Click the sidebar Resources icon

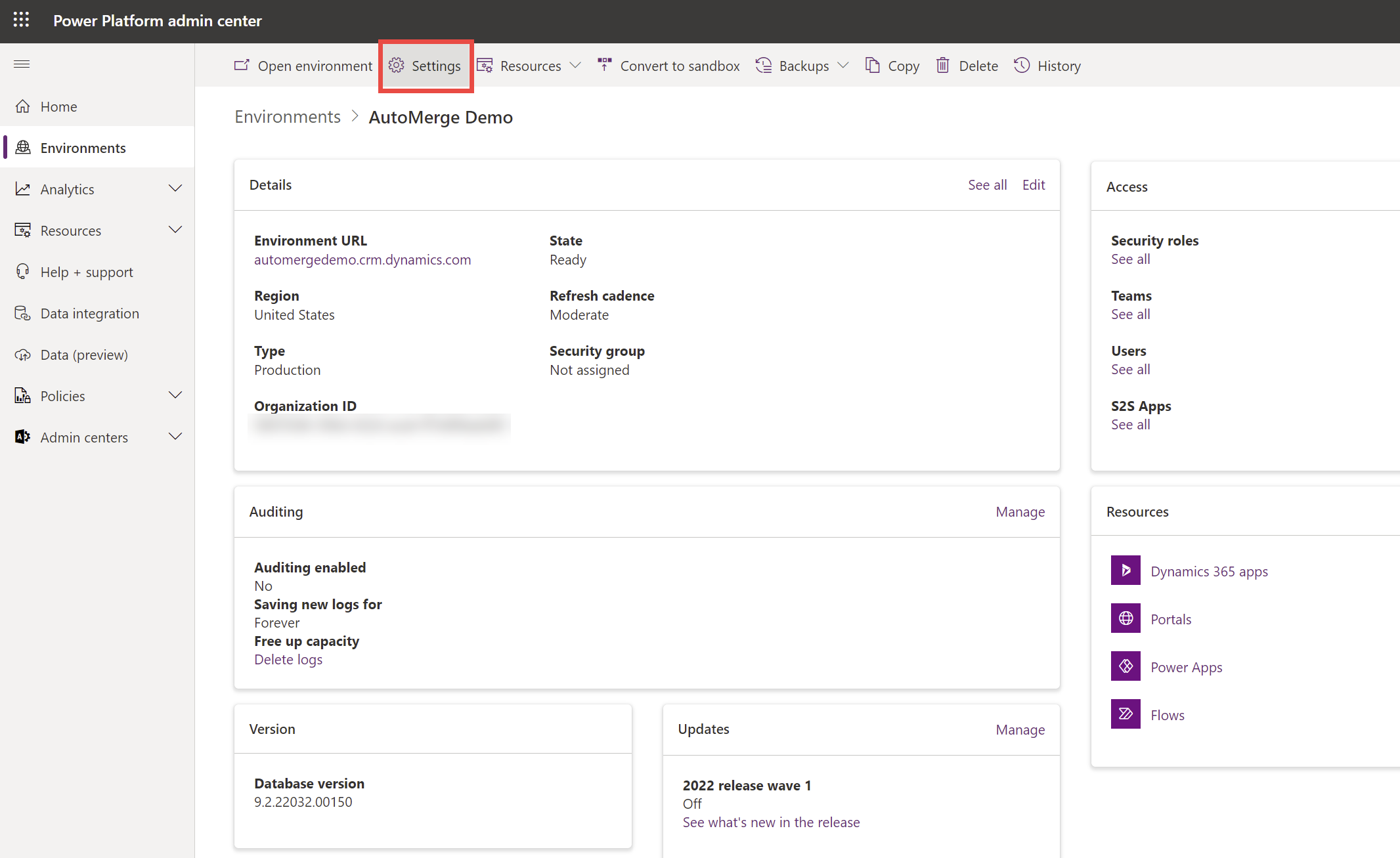point(23,230)
